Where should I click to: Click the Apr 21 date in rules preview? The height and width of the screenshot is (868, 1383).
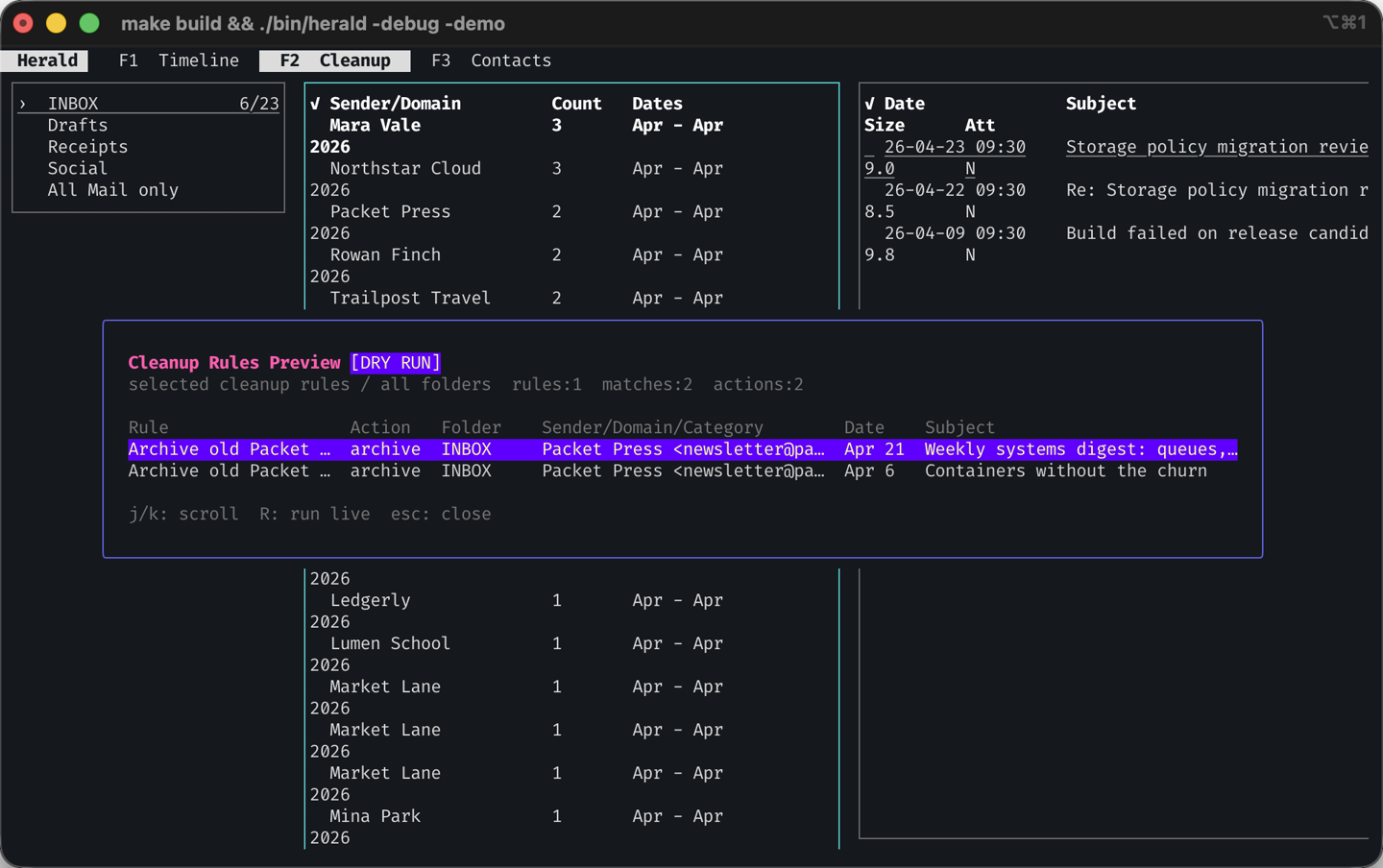(874, 449)
